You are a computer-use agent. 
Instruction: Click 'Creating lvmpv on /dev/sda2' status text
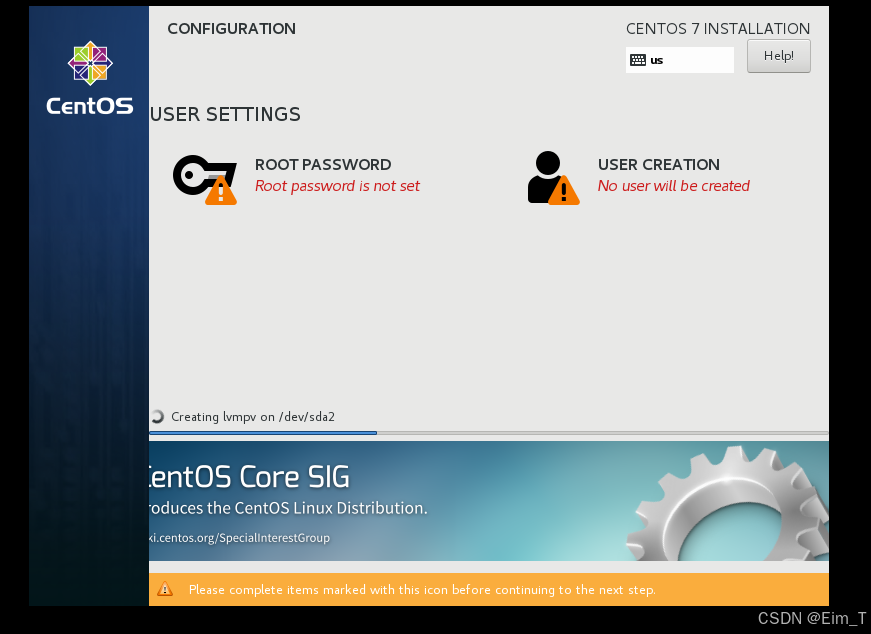click(253, 417)
